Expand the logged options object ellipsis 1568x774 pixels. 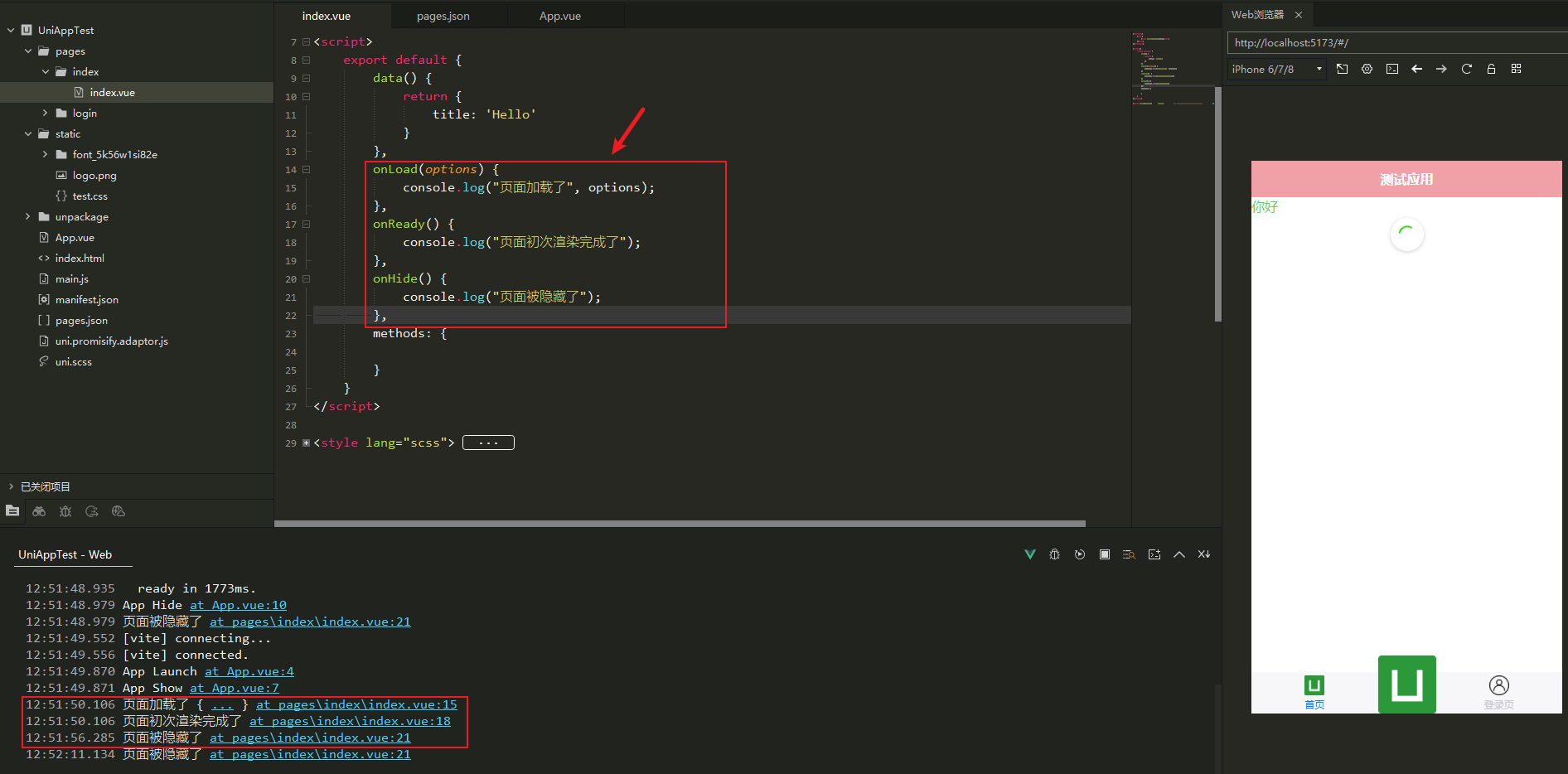[222, 705]
